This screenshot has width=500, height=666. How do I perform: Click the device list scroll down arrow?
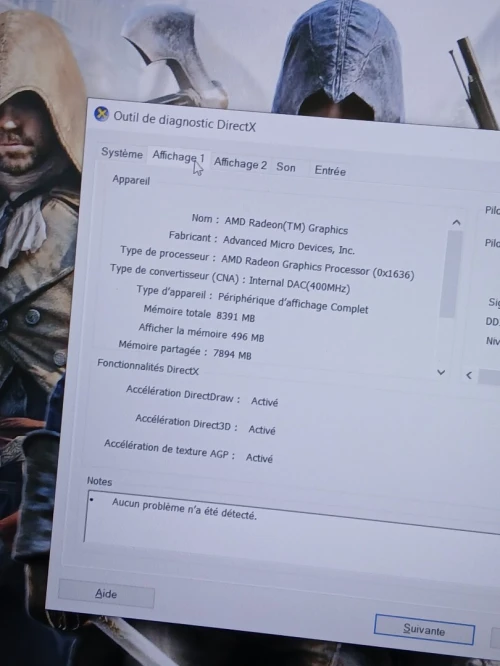coord(441,373)
